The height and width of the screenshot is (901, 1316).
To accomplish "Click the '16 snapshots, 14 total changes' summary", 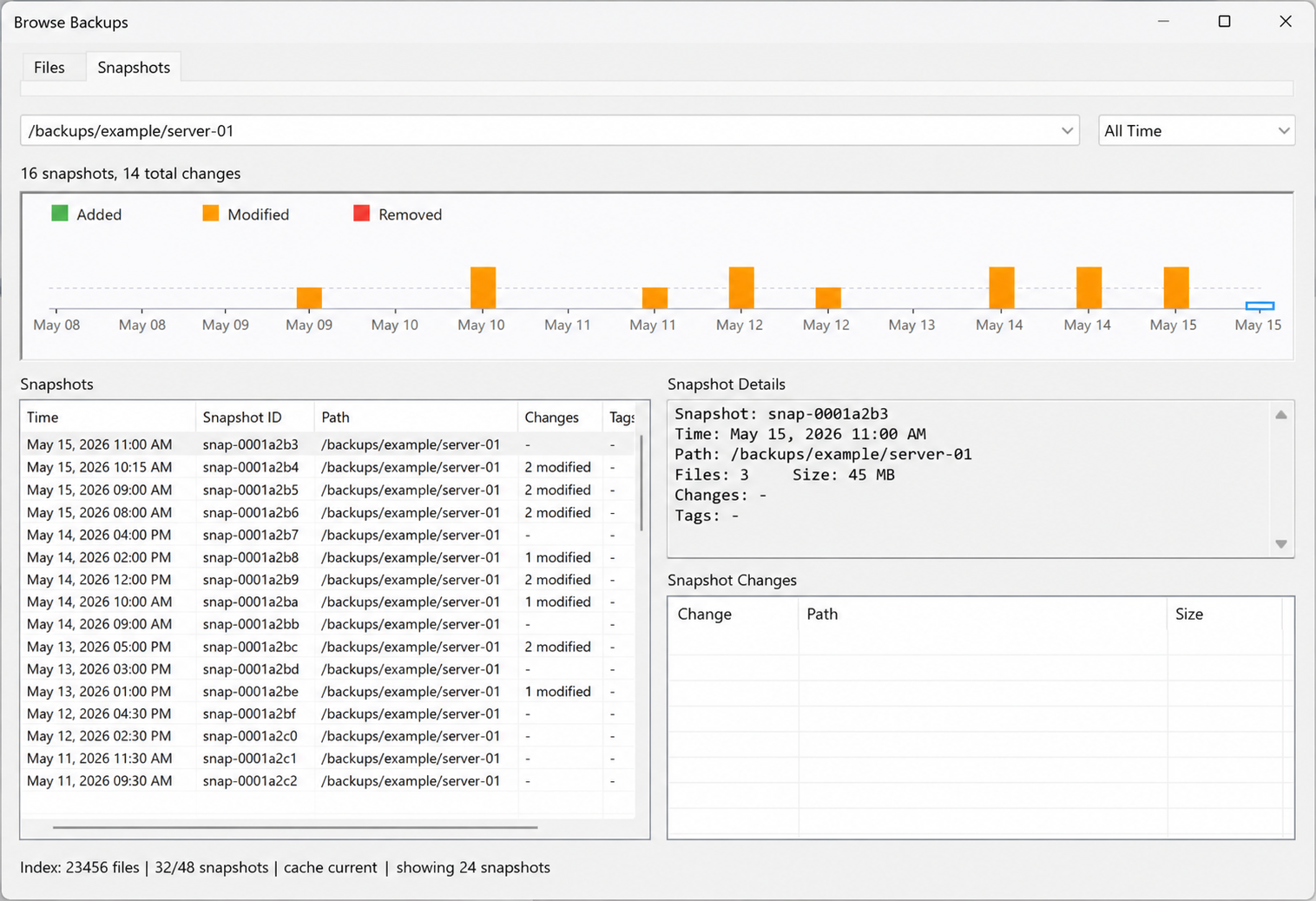I will [x=130, y=174].
